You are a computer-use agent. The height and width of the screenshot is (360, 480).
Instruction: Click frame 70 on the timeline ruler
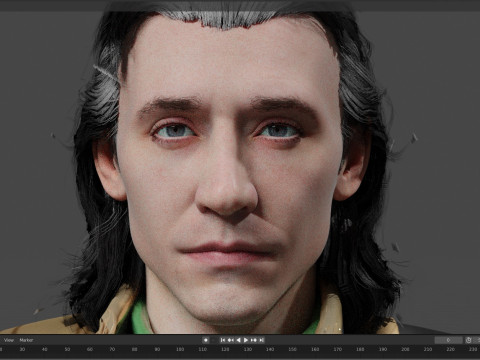pyautogui.click(x=112, y=349)
